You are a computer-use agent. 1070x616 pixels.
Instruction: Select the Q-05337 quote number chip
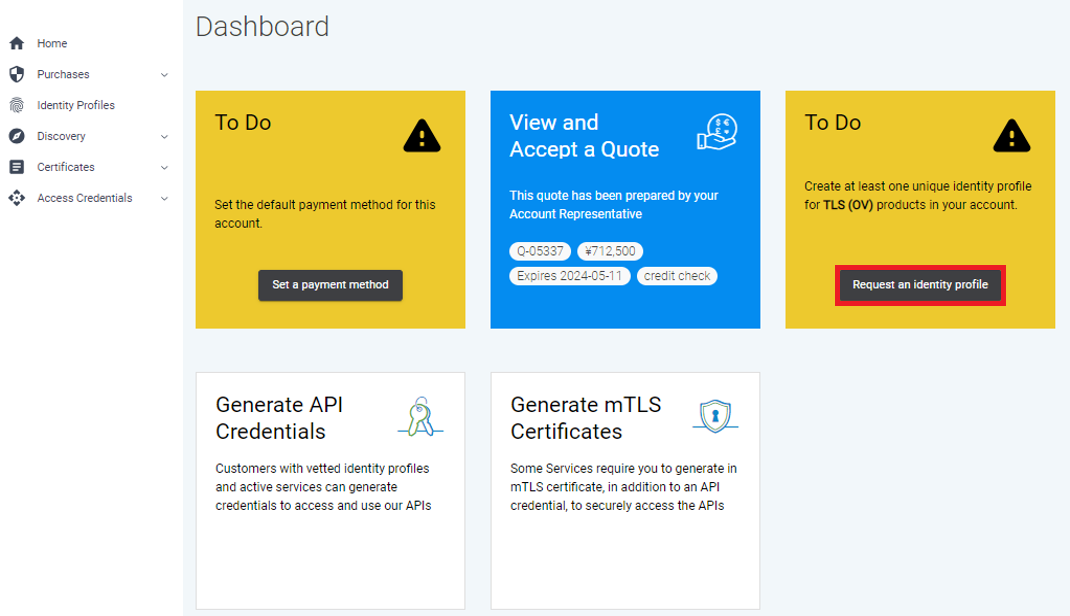pyautogui.click(x=540, y=251)
